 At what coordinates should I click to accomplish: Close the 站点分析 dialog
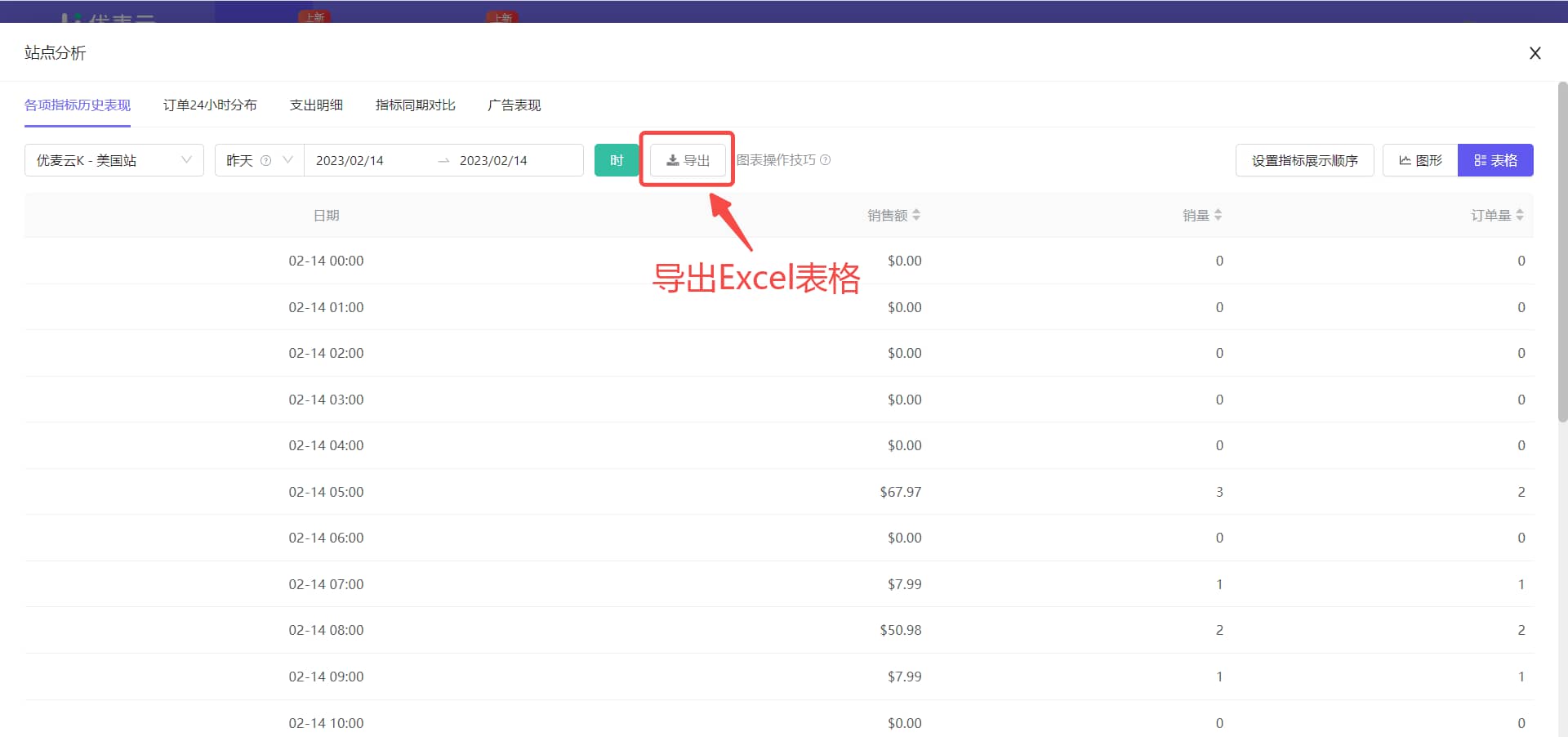click(x=1535, y=53)
